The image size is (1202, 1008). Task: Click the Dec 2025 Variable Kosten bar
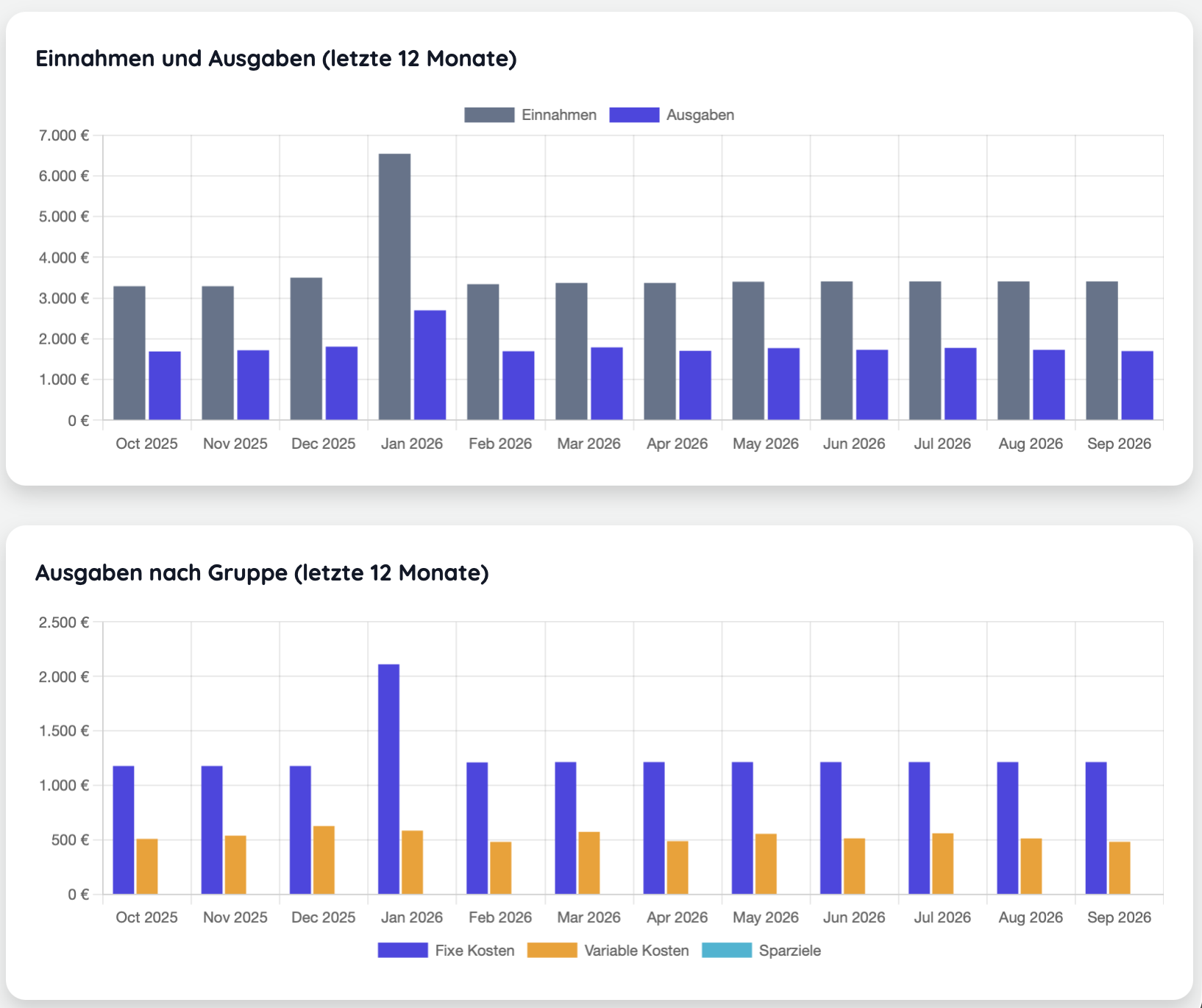[324, 860]
